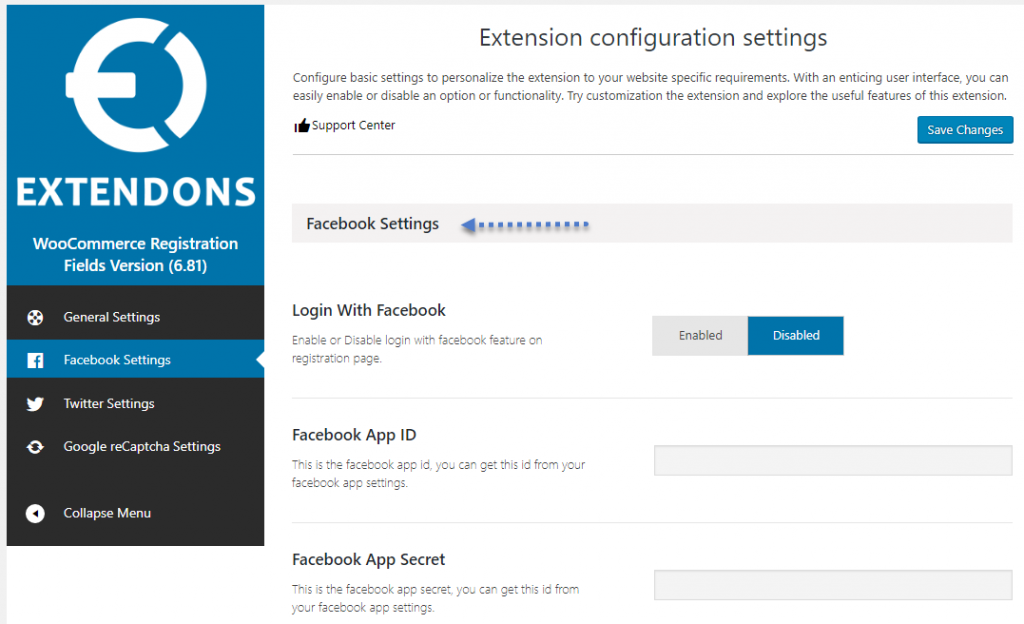Screen dimensions: 1024x624
Task: Click the Extendons circular logo
Action: click(x=136, y=85)
